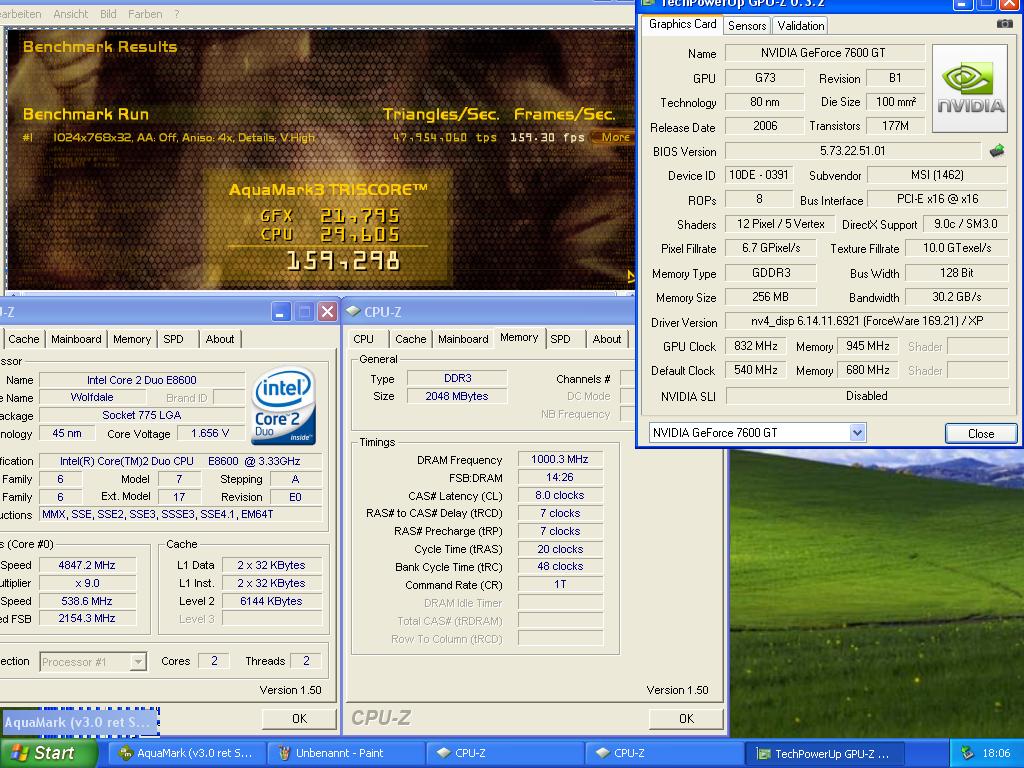
Task: Open AquaMark taskbar item
Action: click(186, 753)
